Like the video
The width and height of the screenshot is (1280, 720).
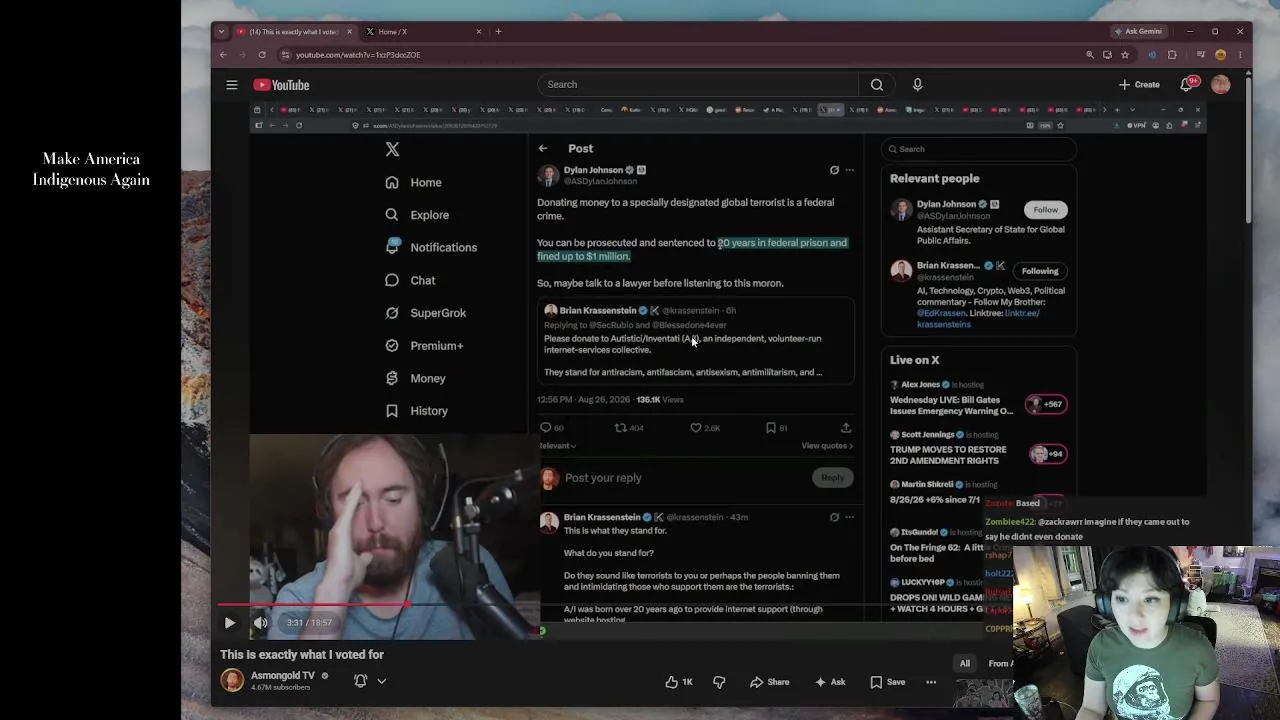point(679,682)
